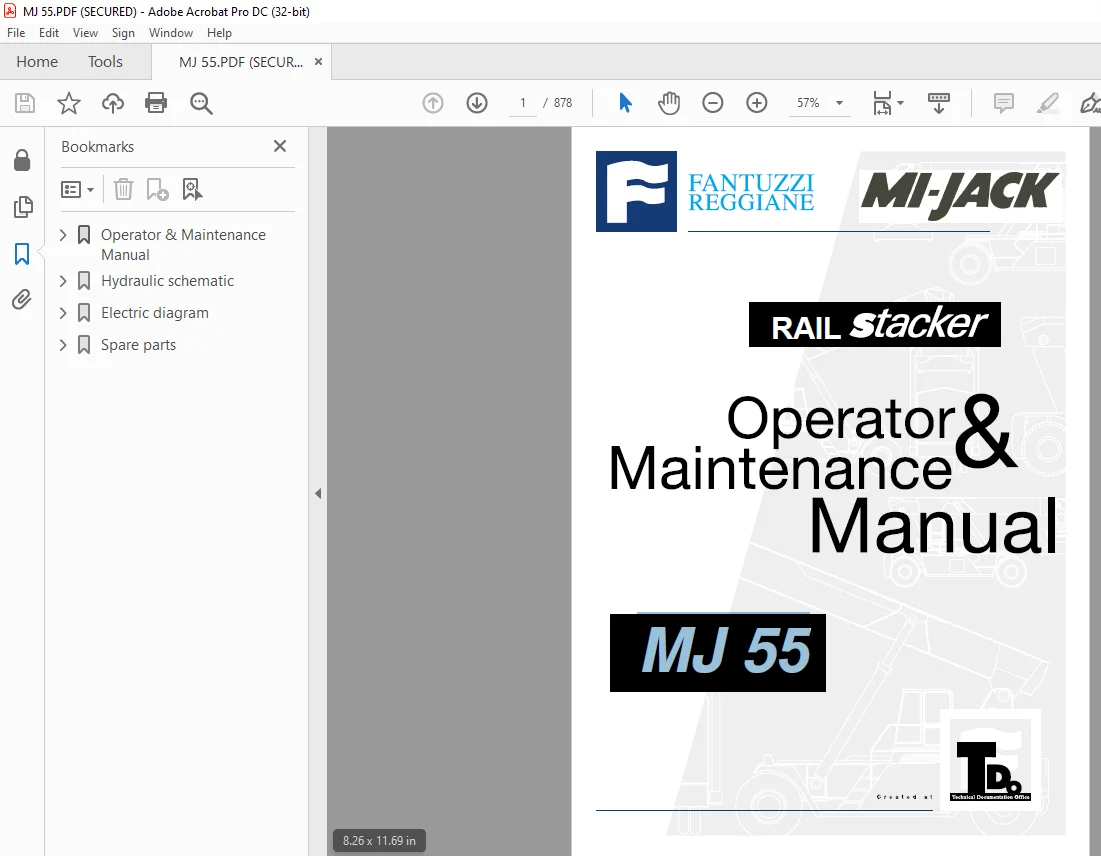Viewport: 1101px width, 856px height.
Task: Click the zoom in plus icon
Action: click(756, 103)
